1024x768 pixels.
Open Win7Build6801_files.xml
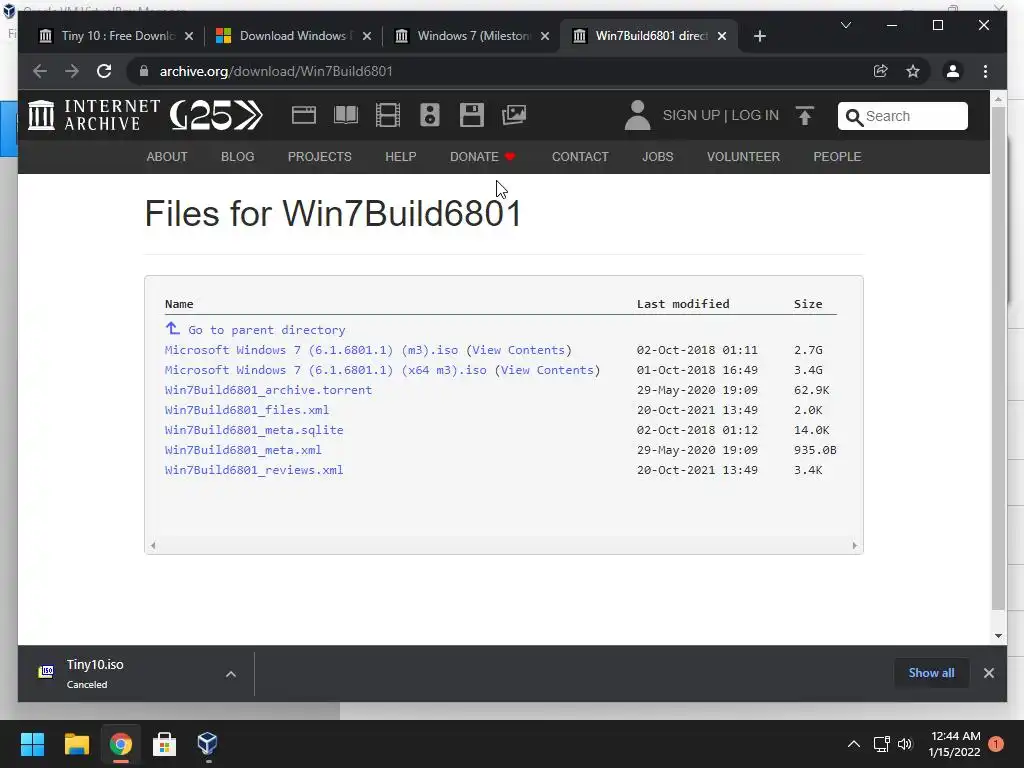[x=247, y=410]
